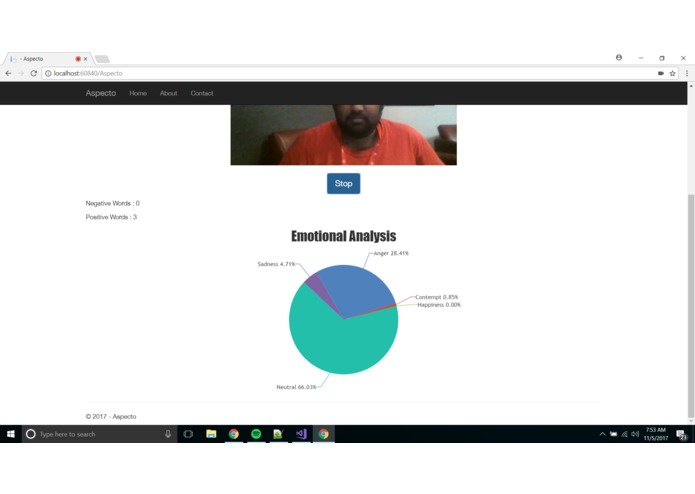
Task: Click the Cortana microphone icon
Action: (168, 434)
